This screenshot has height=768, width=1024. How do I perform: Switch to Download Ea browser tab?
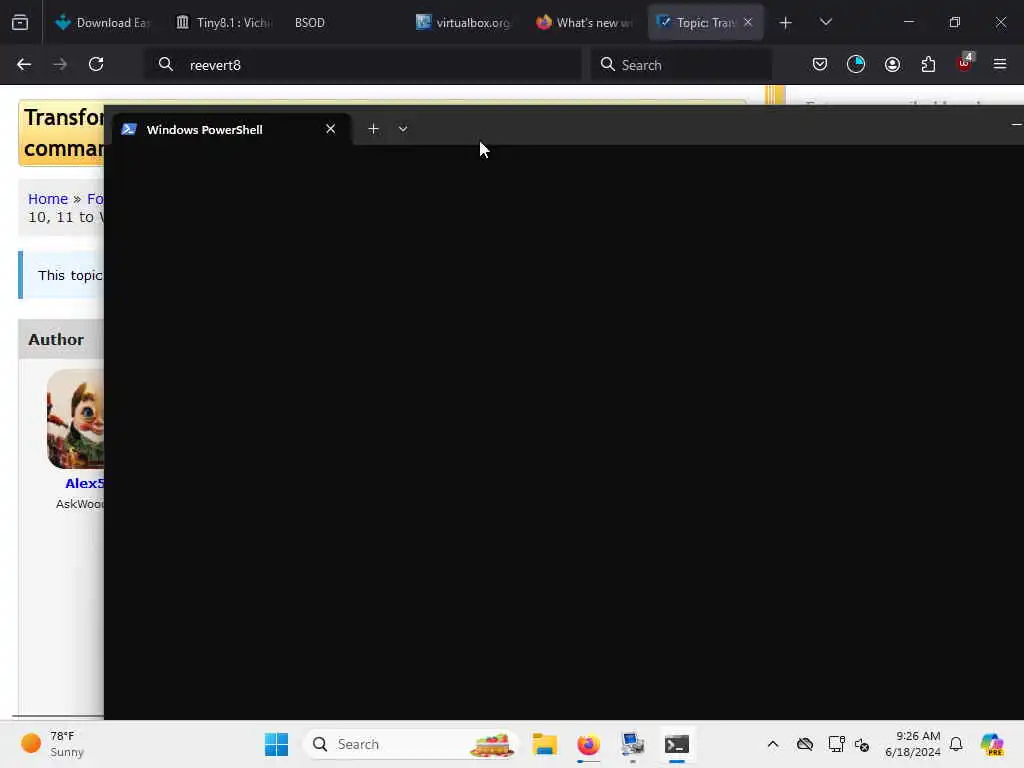(x=102, y=22)
